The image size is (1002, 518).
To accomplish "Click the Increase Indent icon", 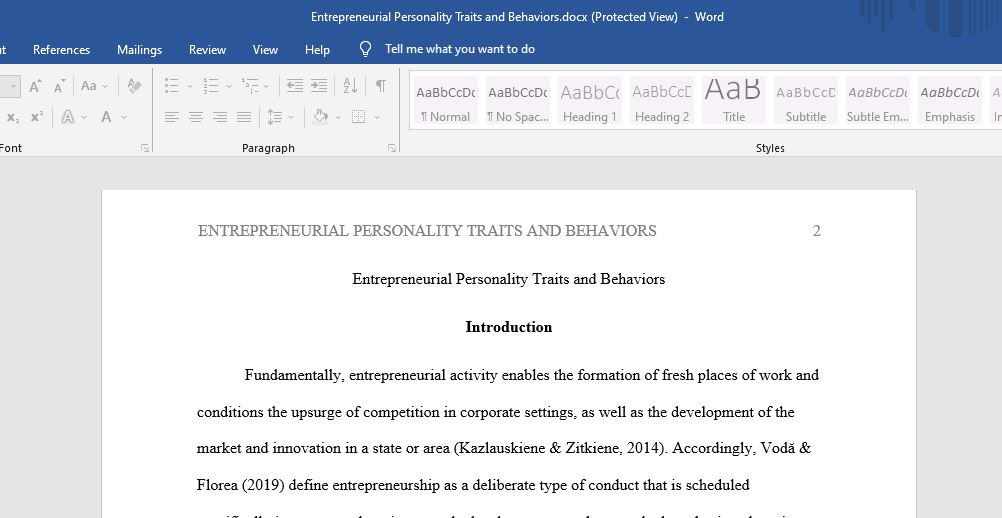I will click(319, 86).
